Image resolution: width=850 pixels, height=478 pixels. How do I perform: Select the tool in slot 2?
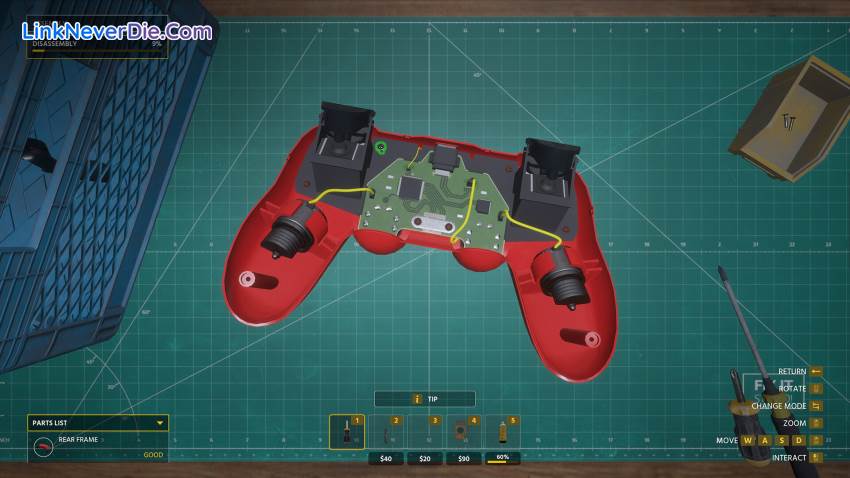click(386, 432)
